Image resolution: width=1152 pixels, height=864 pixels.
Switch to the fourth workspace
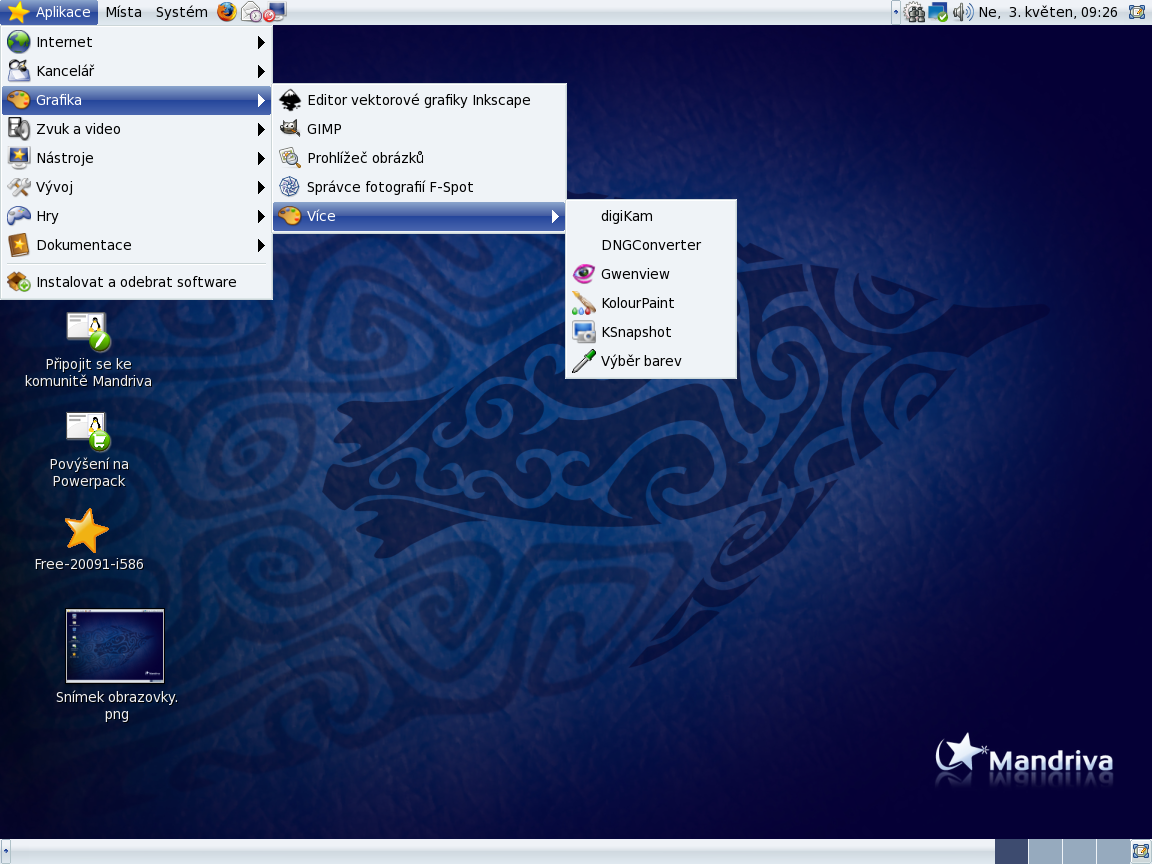tap(1112, 852)
